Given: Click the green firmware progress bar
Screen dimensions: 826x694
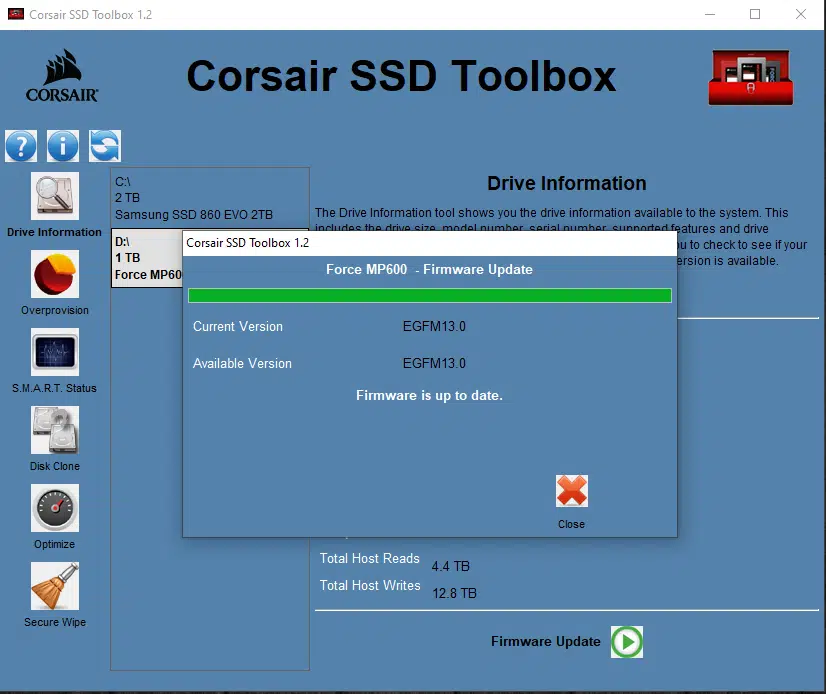Looking at the screenshot, I should (430, 296).
